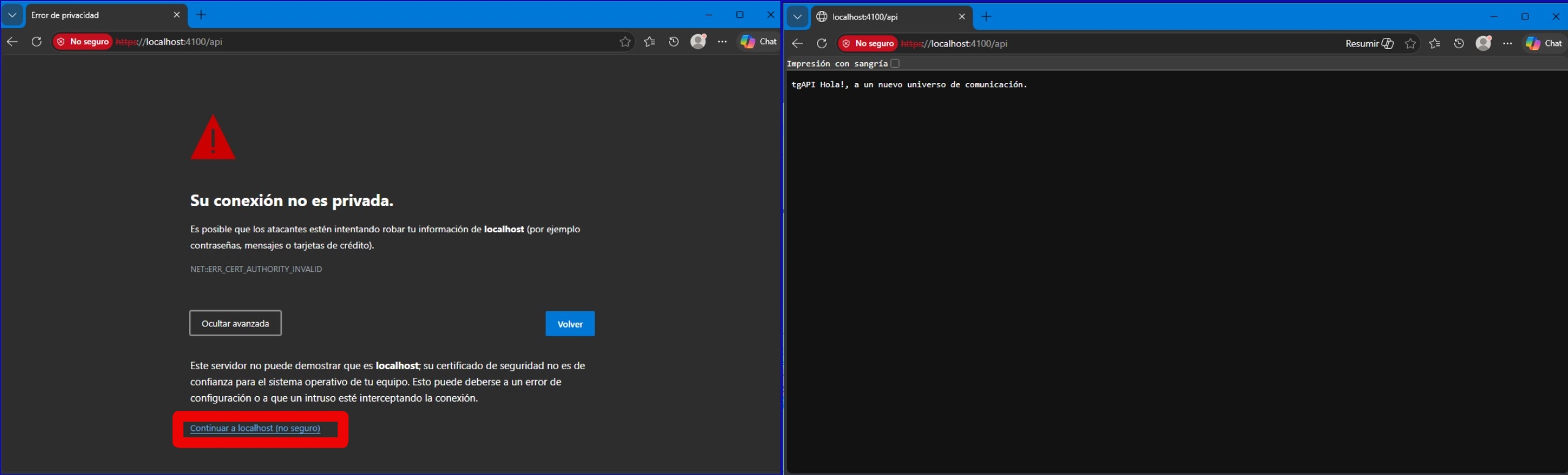Select the Error de privacidad tab
1568x475 pixels.
tap(105, 15)
